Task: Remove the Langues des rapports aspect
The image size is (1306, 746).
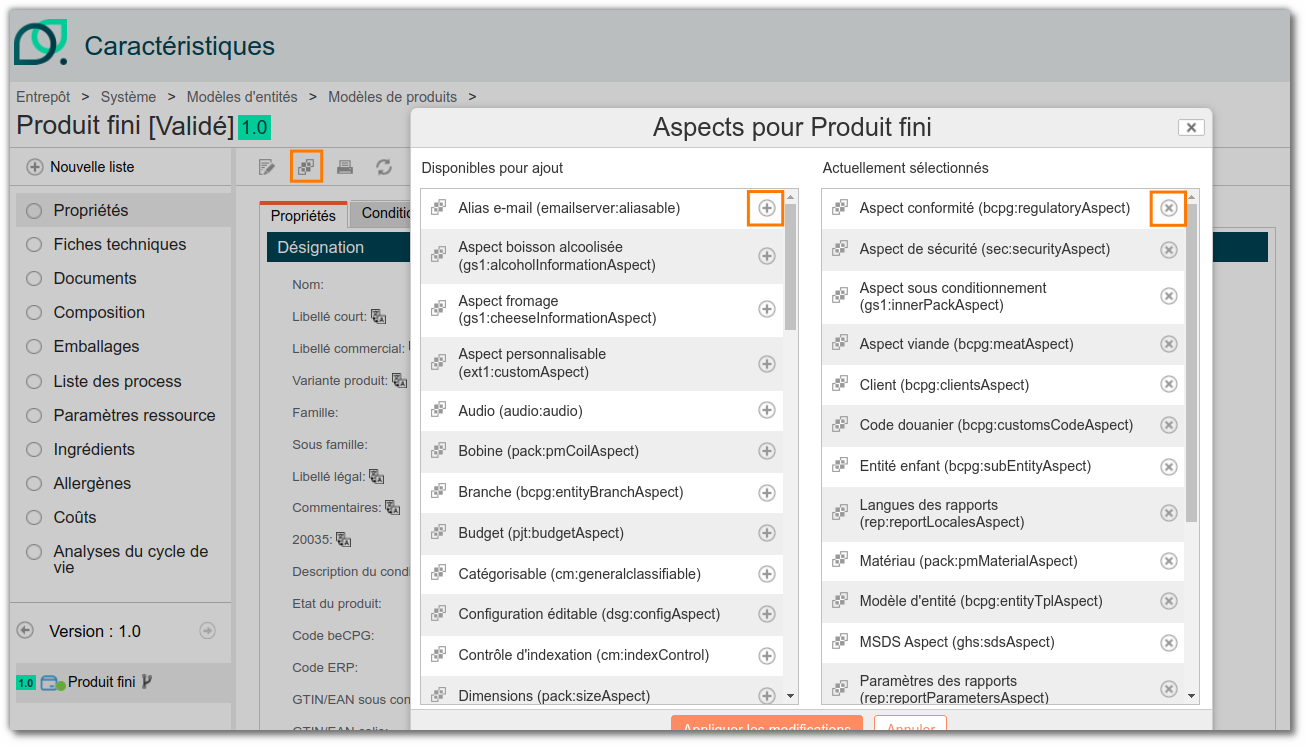Action: coord(1168,513)
